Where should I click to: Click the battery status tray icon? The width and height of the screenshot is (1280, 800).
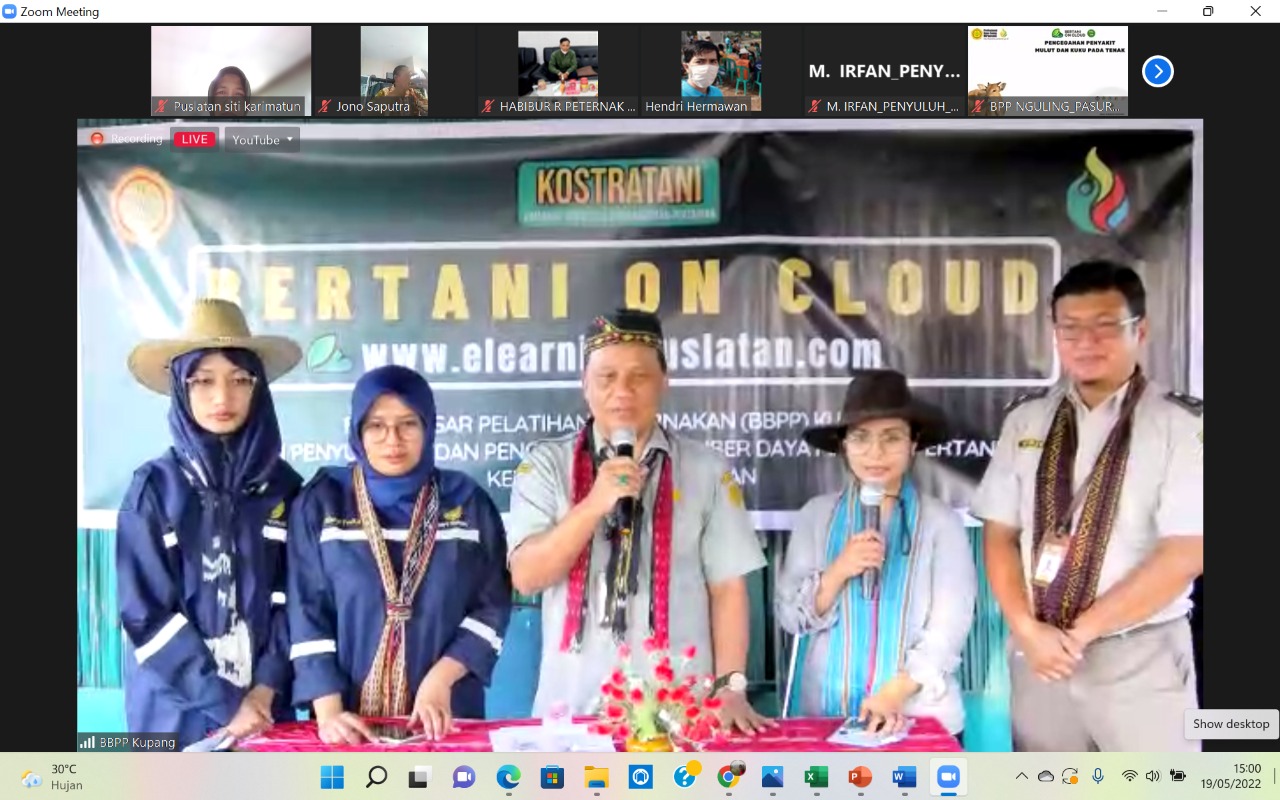pyautogui.click(x=1178, y=776)
